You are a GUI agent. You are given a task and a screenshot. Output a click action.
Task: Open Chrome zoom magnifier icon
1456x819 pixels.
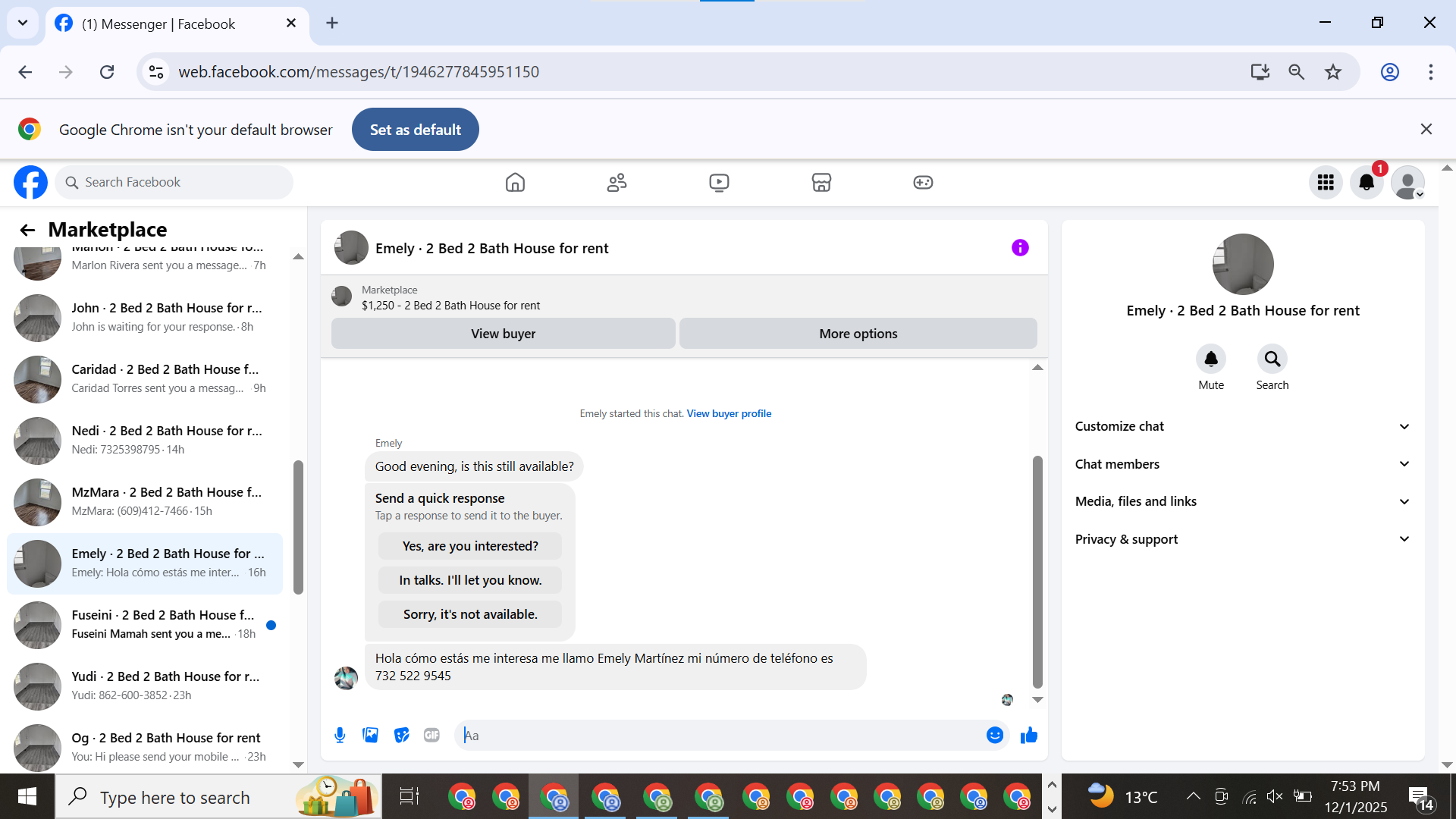pyautogui.click(x=1296, y=72)
